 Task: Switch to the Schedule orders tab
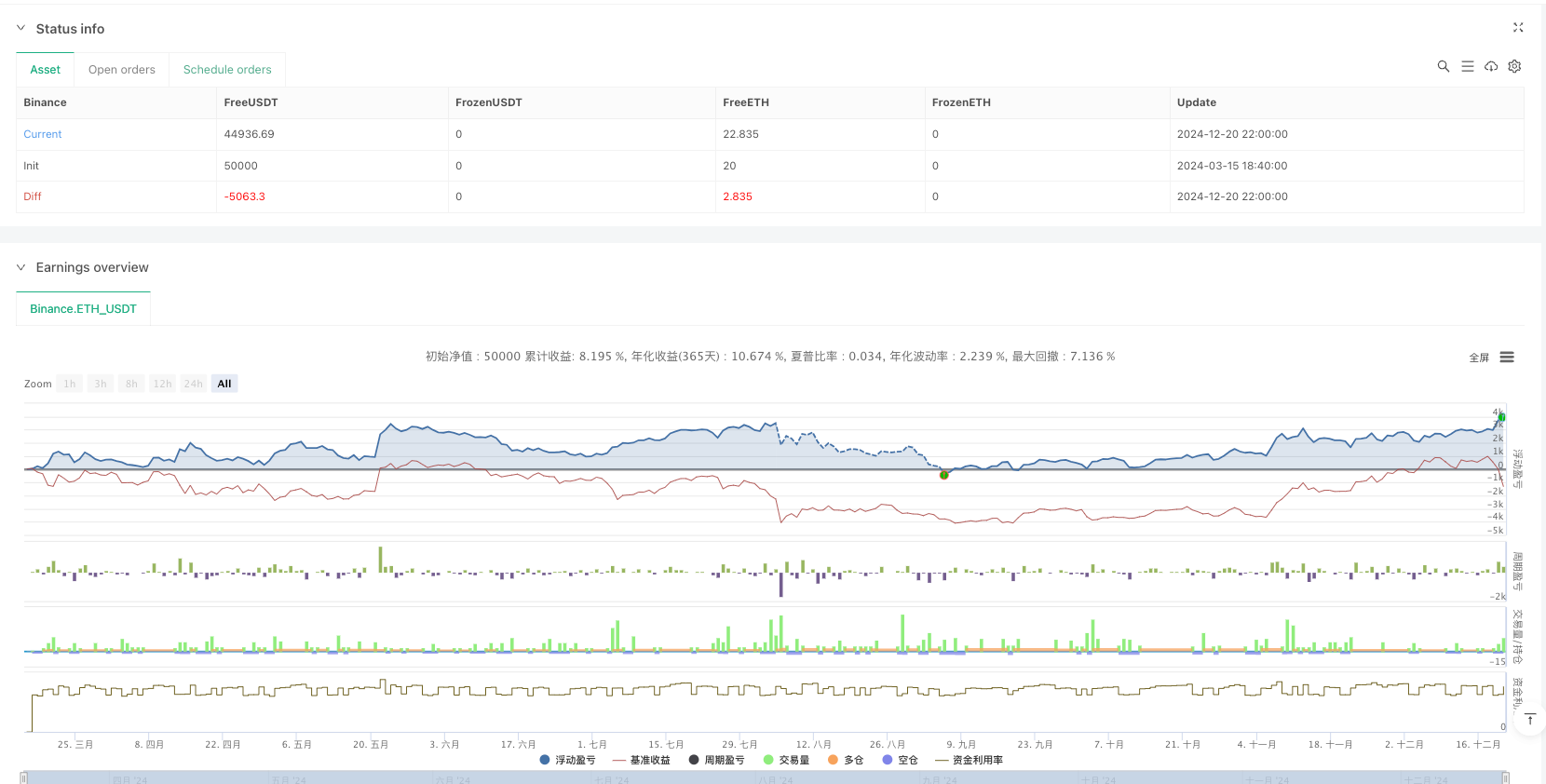coord(227,70)
